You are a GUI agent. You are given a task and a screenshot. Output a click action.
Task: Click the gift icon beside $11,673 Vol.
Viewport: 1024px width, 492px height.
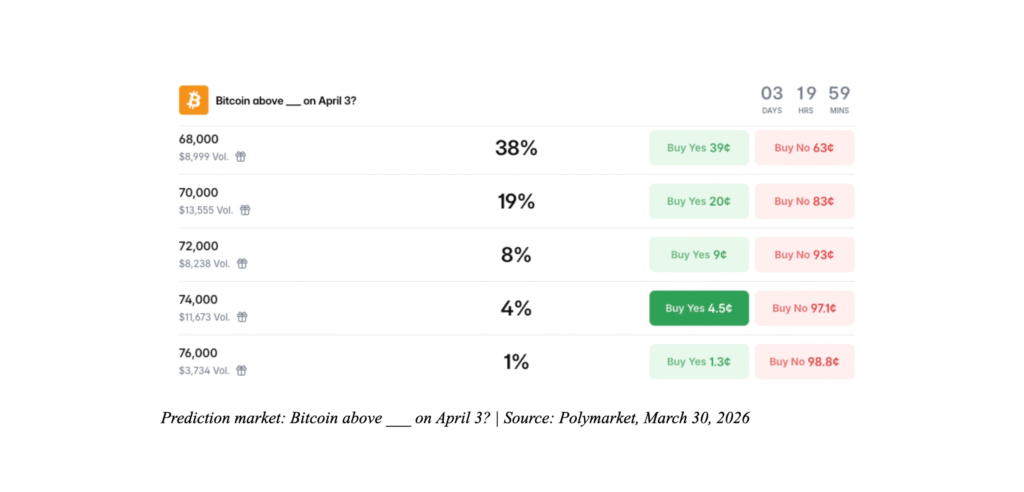point(242,317)
